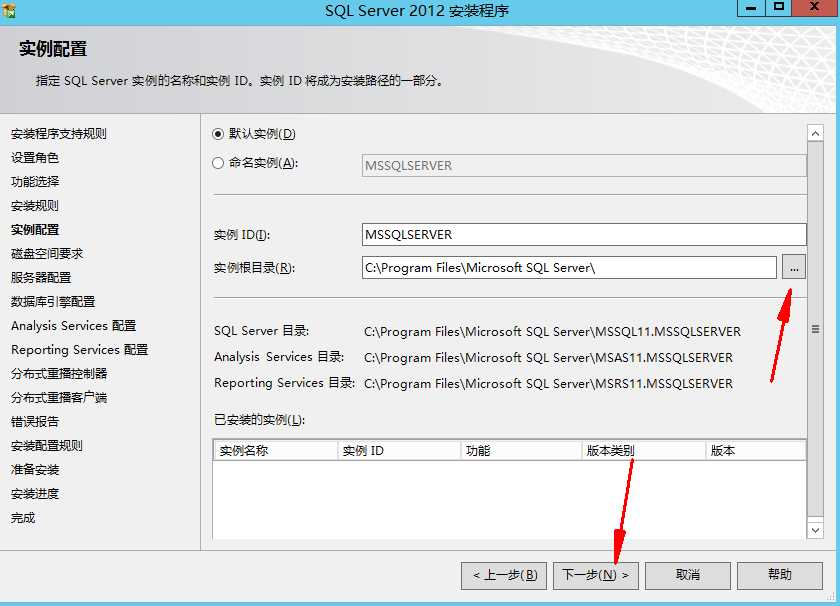Select Reporting Services 配置 step in sidebar
The height and width of the screenshot is (606, 840).
[x=79, y=350]
